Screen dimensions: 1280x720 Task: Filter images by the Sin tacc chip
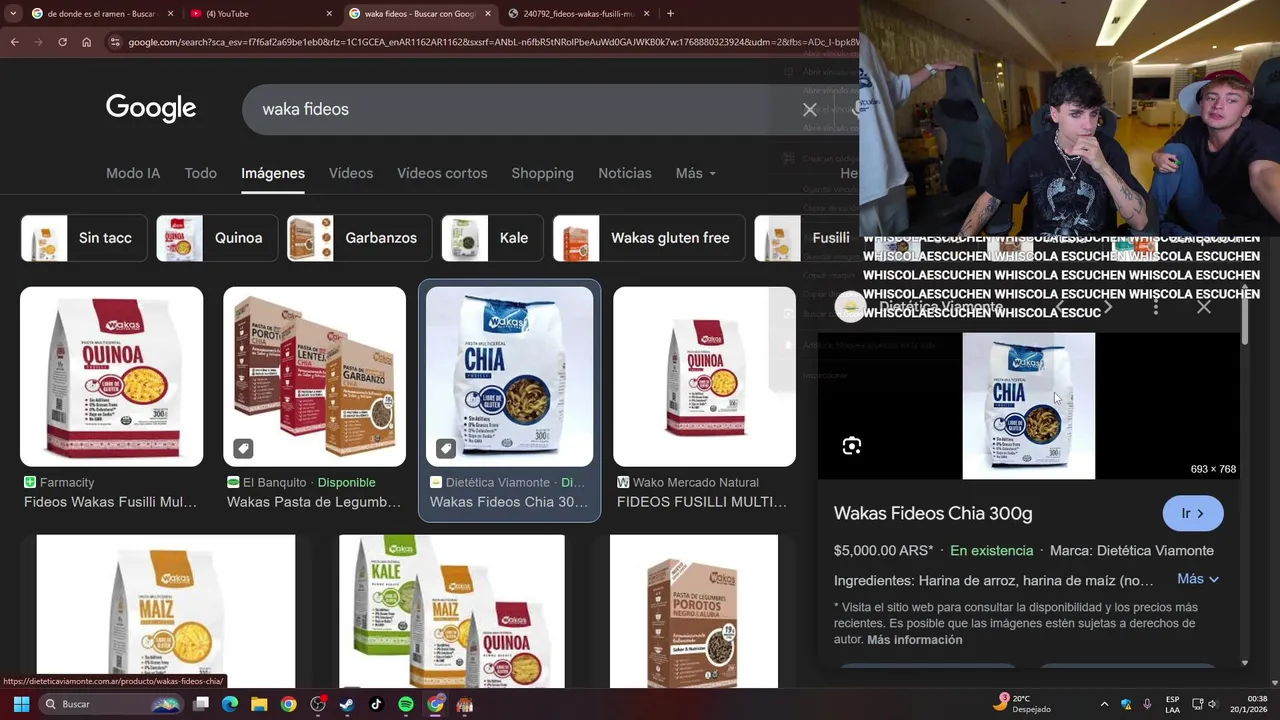pos(84,238)
